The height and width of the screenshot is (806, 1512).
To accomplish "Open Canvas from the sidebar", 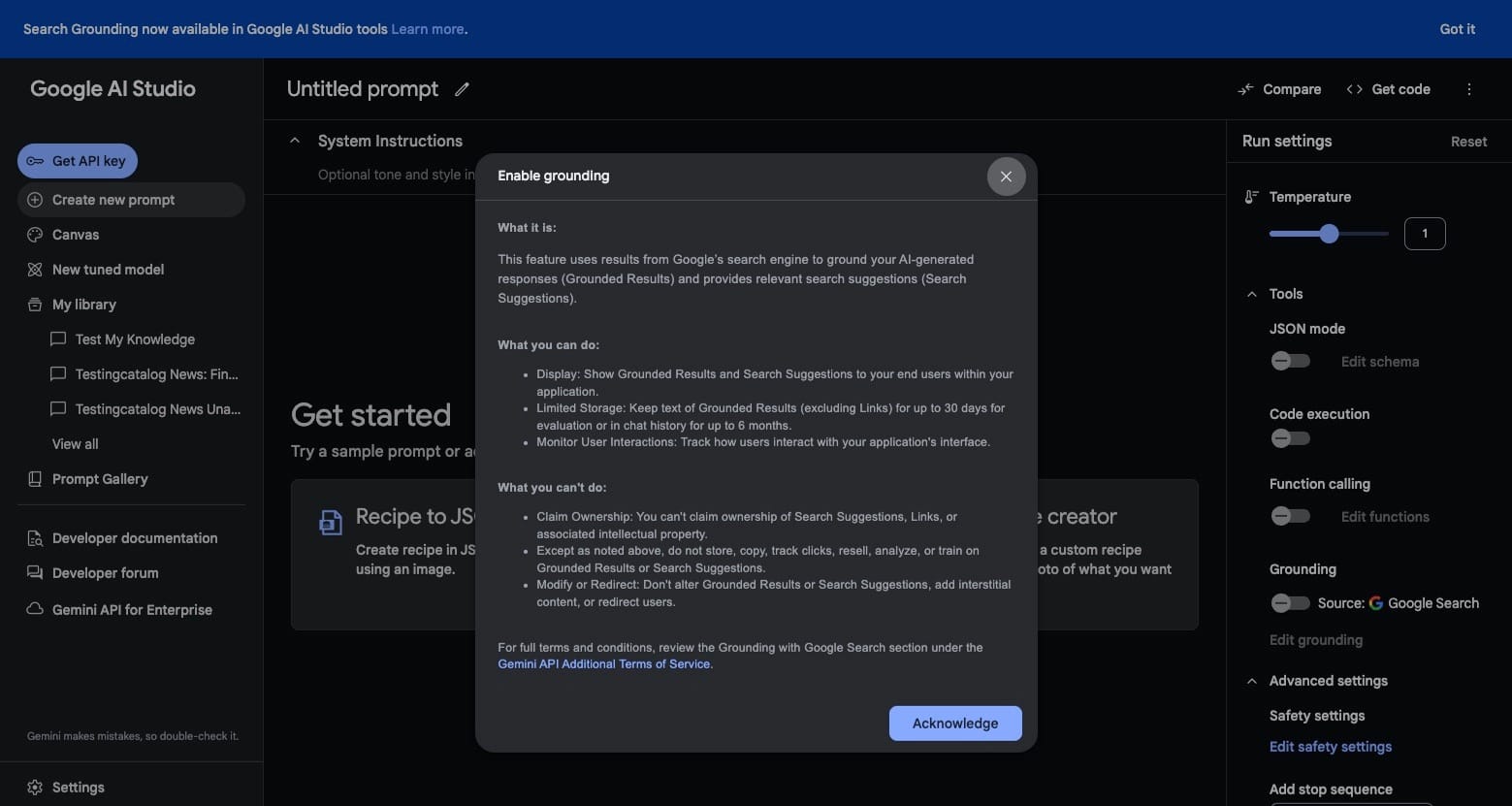I will click(x=75, y=234).
